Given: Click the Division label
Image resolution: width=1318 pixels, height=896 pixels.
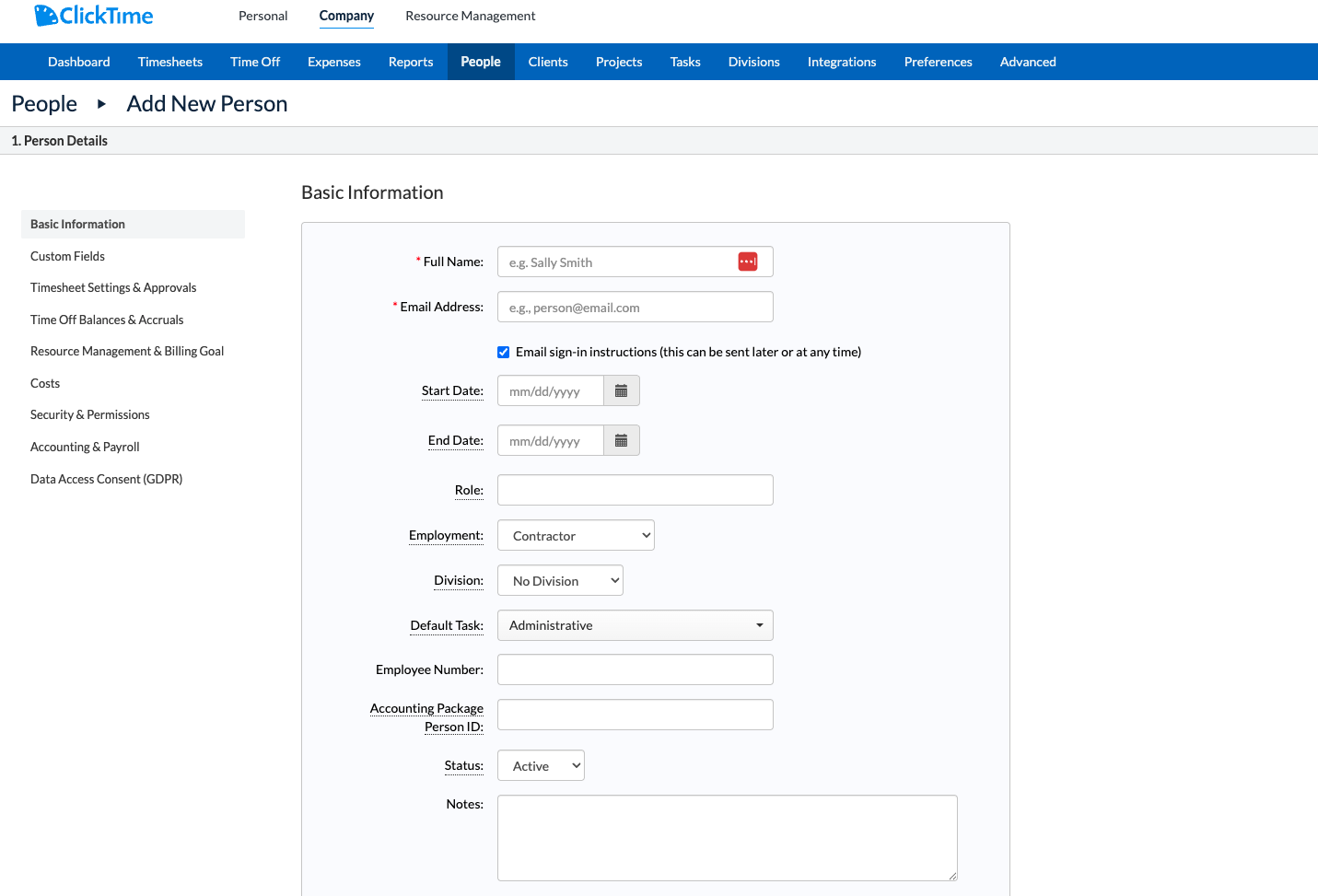Looking at the screenshot, I should pyautogui.click(x=459, y=580).
